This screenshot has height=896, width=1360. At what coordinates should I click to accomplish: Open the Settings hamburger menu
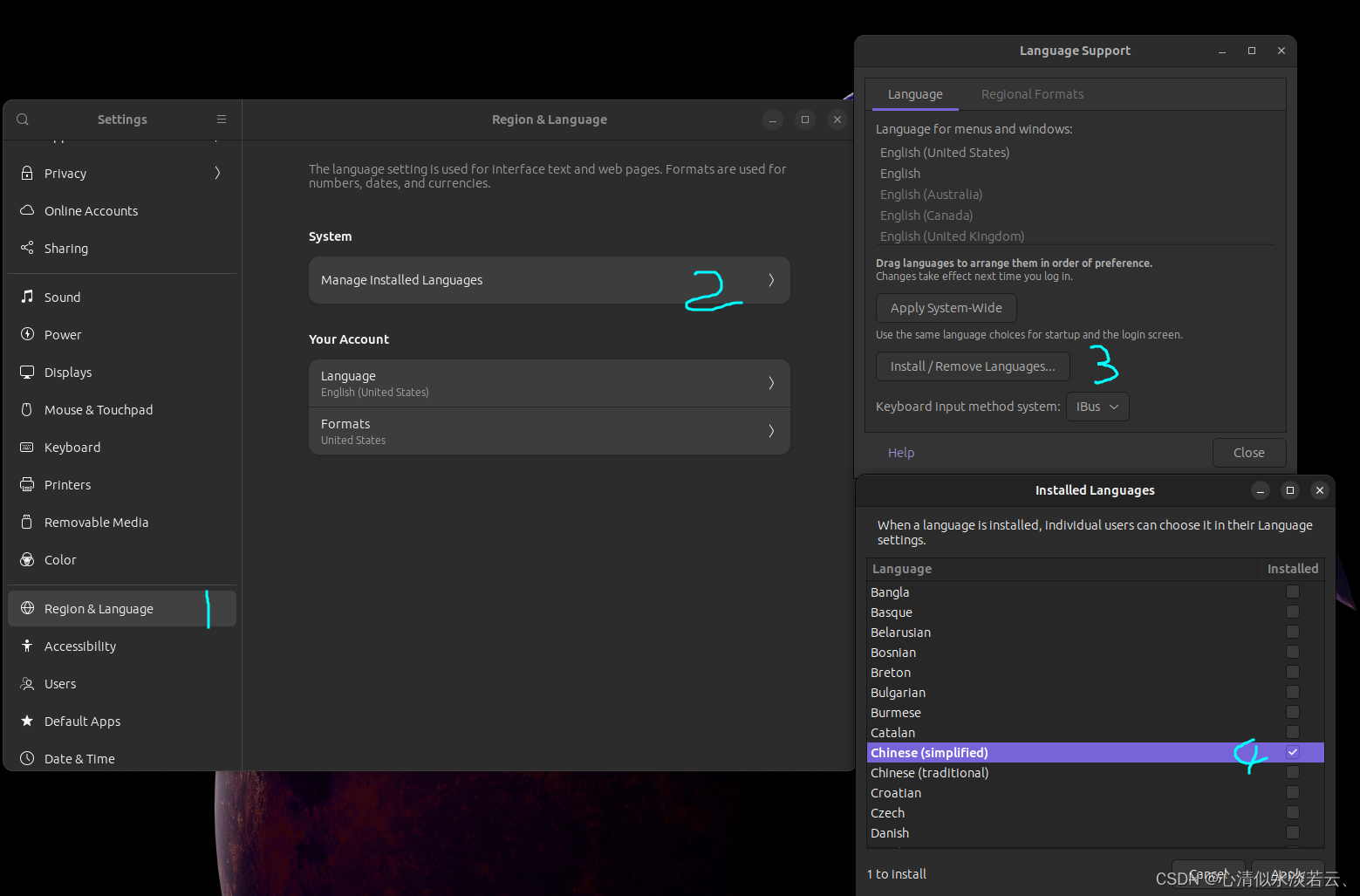(222, 120)
